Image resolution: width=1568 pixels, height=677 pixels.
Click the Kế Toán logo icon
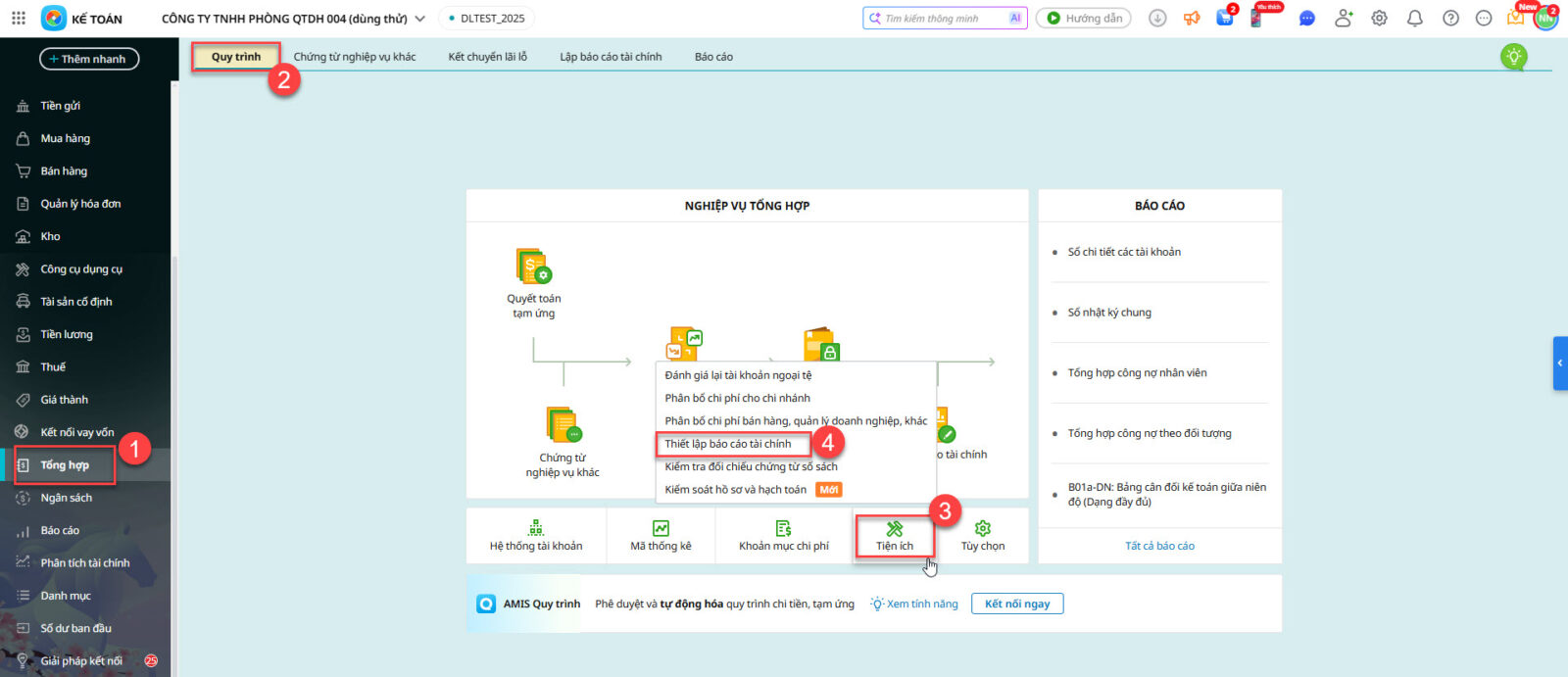click(54, 18)
